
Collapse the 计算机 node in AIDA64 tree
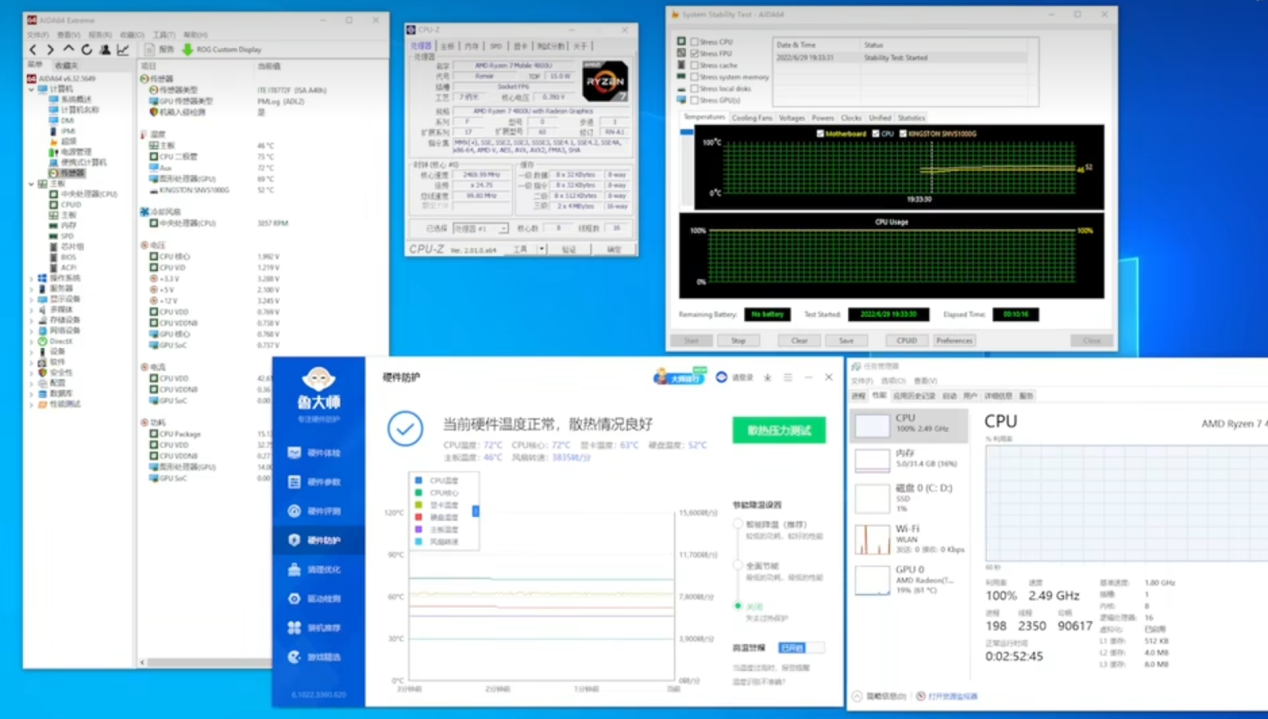tap(31, 89)
